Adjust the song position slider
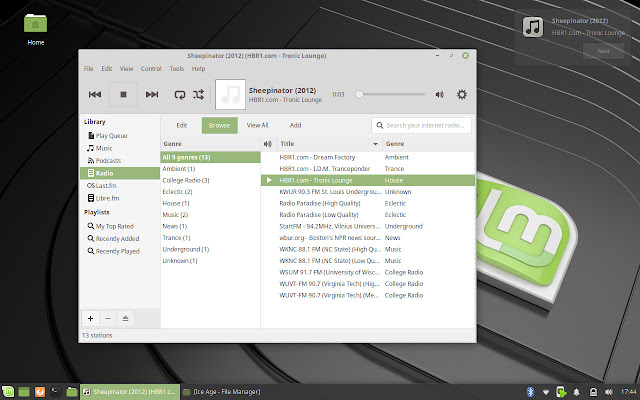The width and height of the screenshot is (640, 400). [391, 94]
